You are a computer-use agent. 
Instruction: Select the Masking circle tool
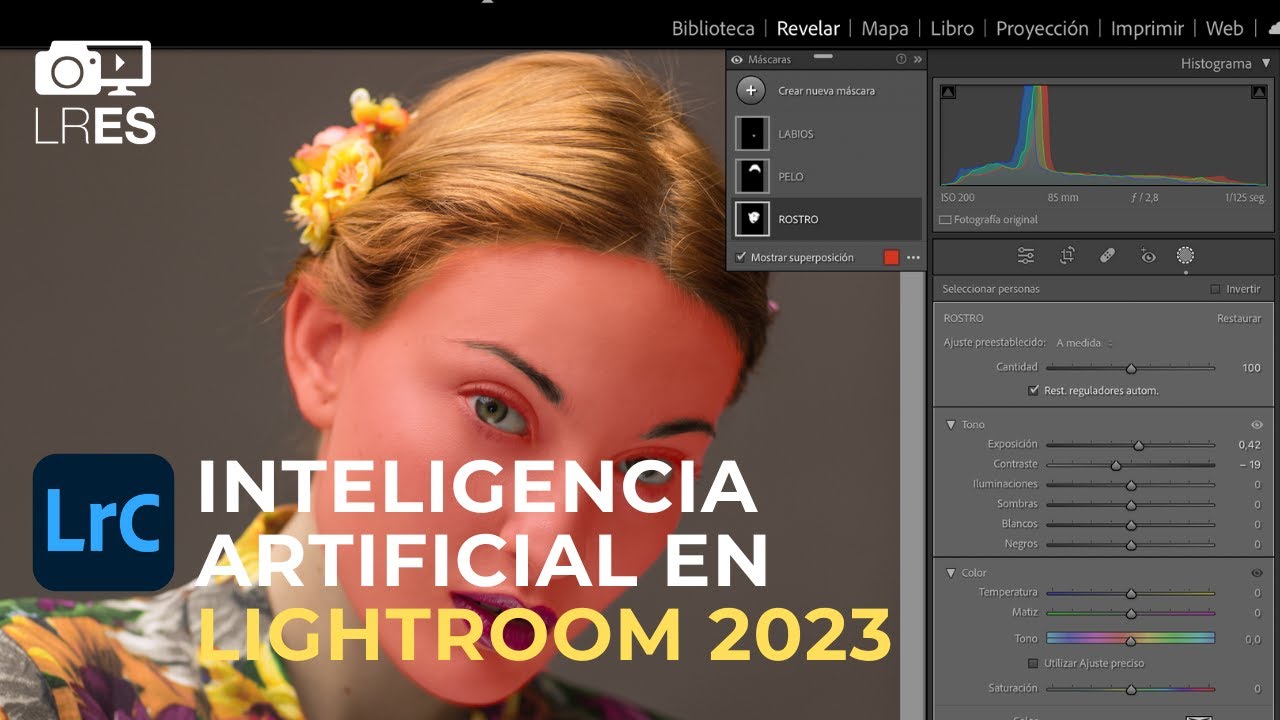pos(1186,256)
